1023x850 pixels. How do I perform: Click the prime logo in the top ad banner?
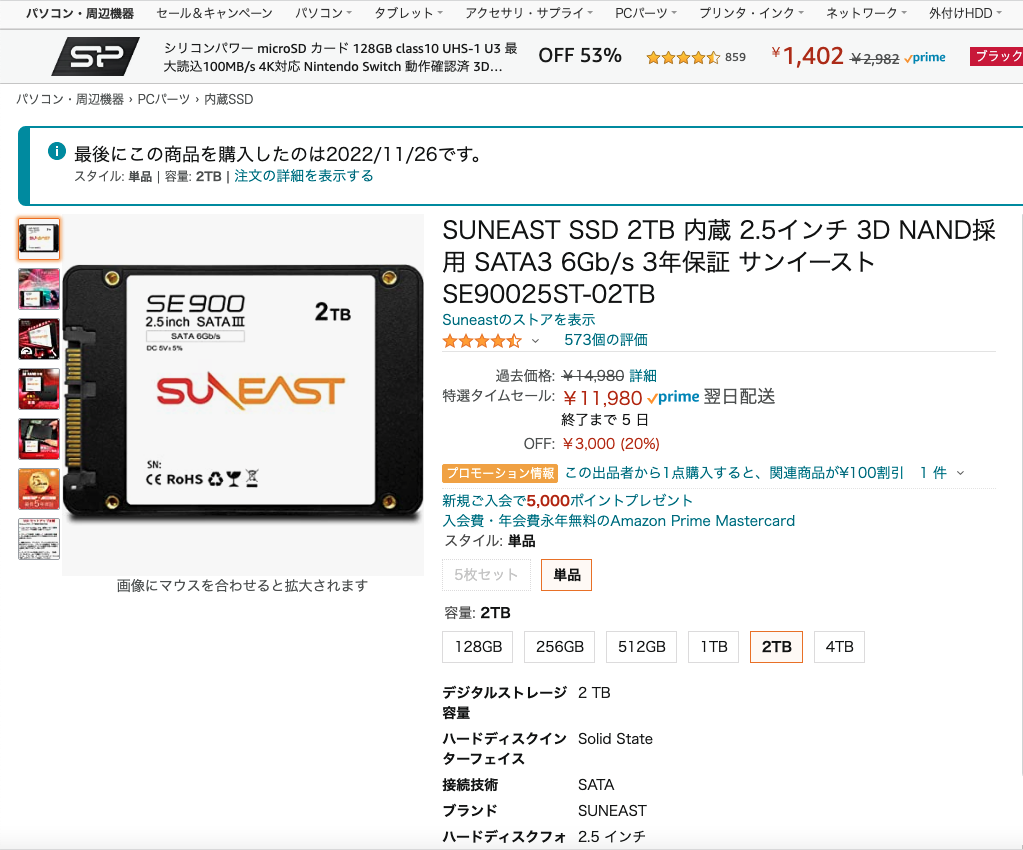pos(925,58)
